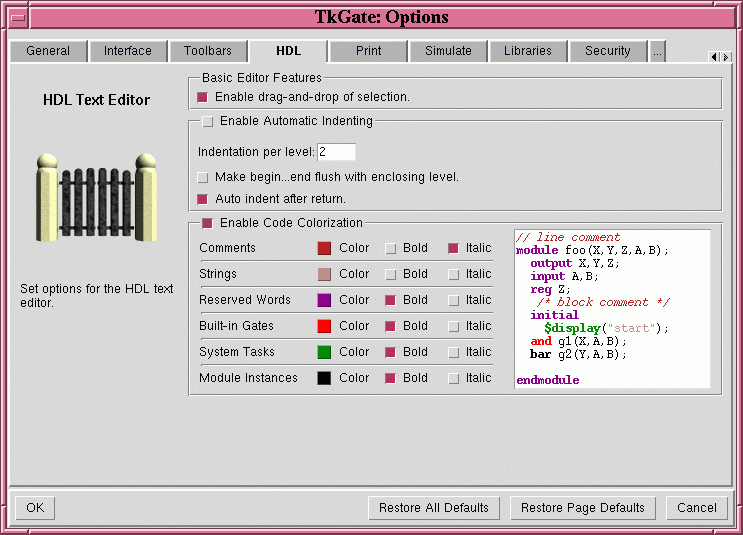Viewport: 743px width, 535px height.
Task: Toggle Enable Code Colorization checkbox
Action: [208, 223]
